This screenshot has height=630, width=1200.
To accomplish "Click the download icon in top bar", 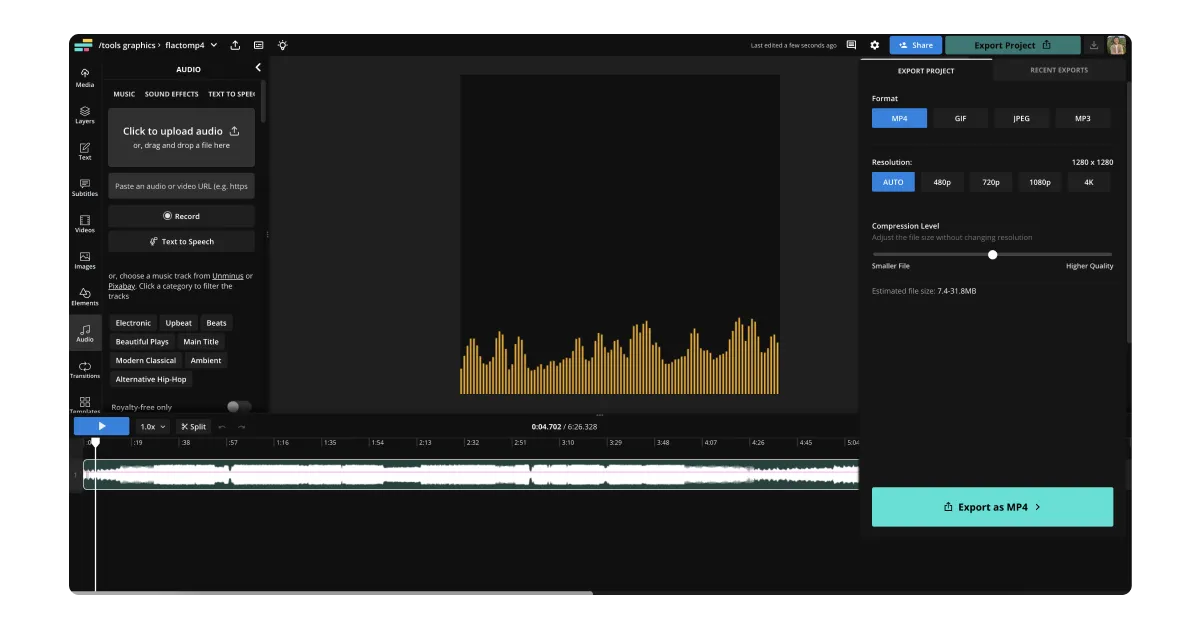I will [x=1094, y=45].
